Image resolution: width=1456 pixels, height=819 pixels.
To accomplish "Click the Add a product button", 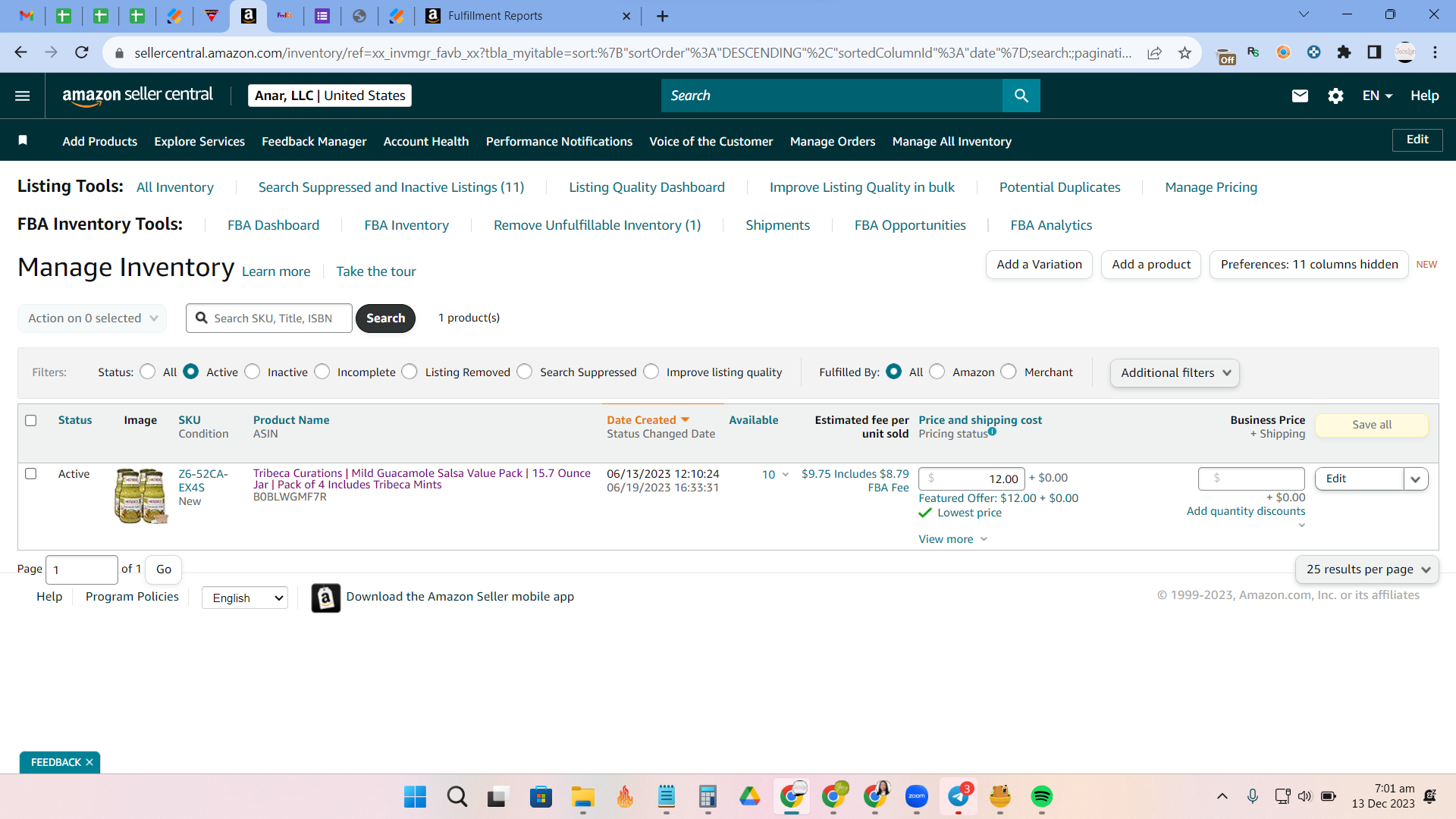I will (x=1151, y=265).
